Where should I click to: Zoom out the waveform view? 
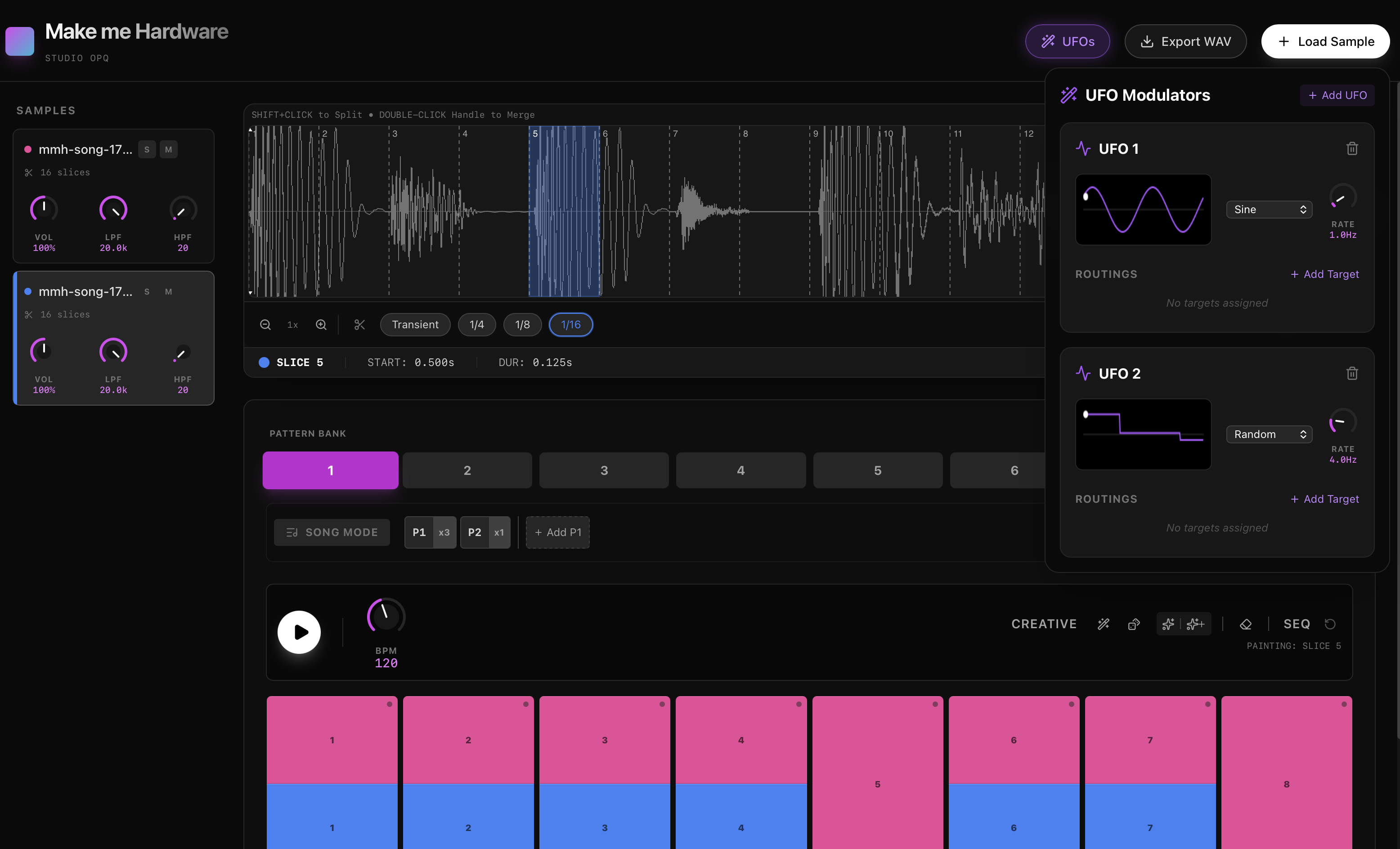(265, 325)
